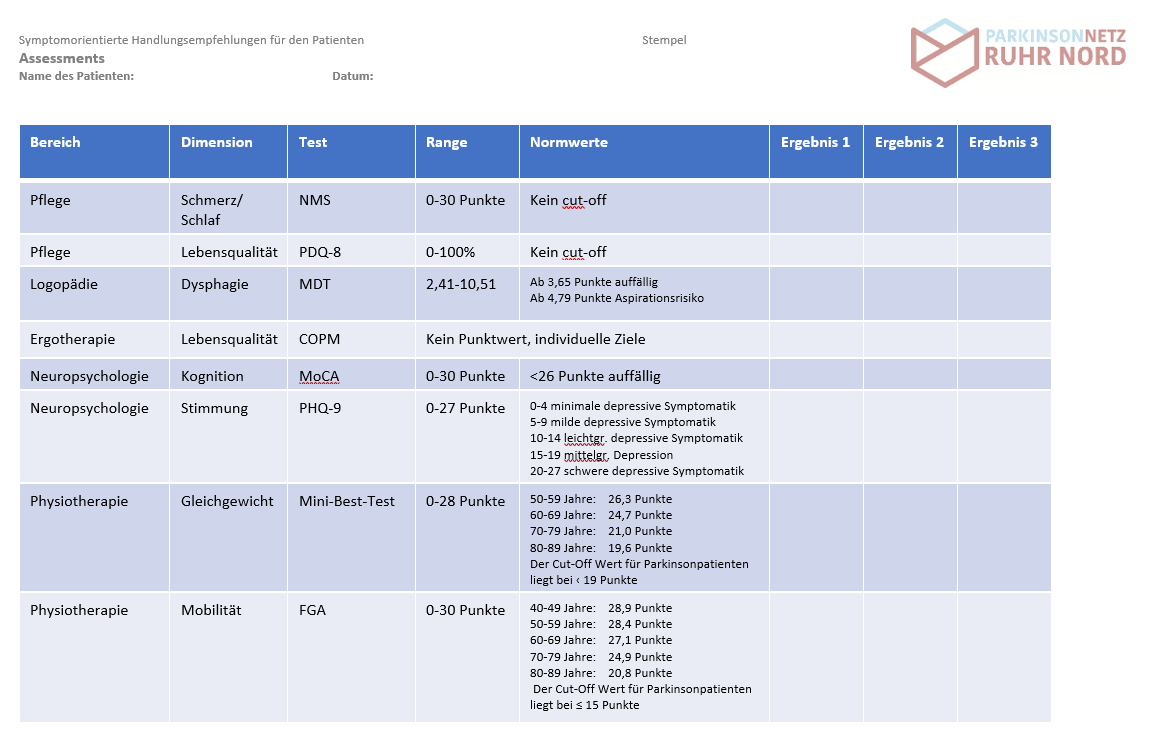Click '0-4 minimale depressive Symptomatik' line
The width and height of the screenshot is (1154, 733).
pos(632,406)
